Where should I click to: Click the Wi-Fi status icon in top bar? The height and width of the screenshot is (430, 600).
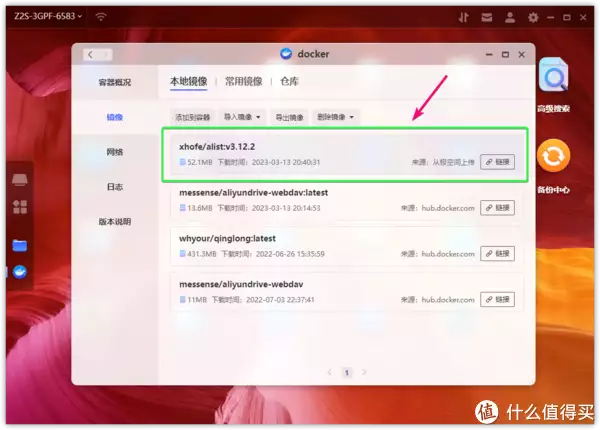pyautogui.click(x=101, y=16)
